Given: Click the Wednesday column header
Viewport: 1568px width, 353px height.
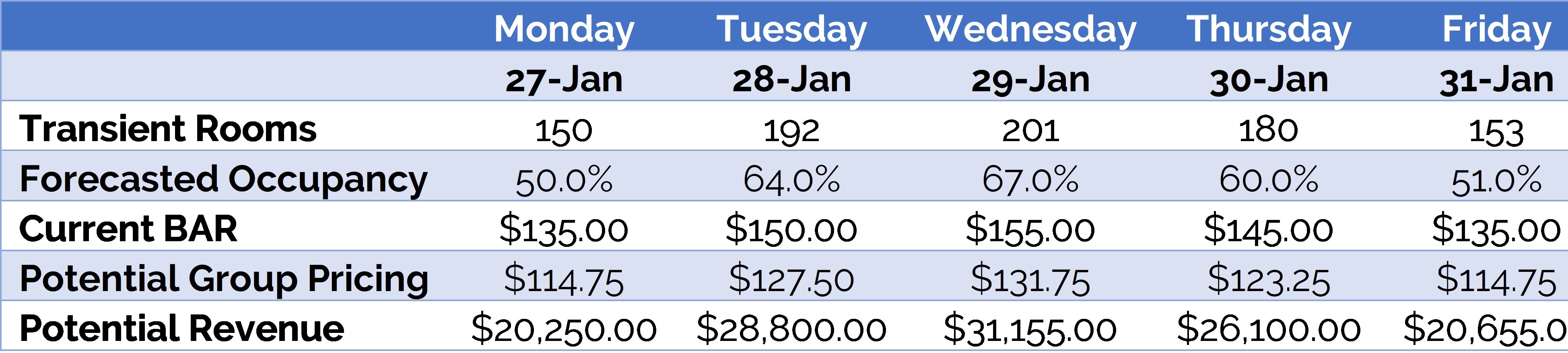Looking at the screenshot, I should (1030, 29).
